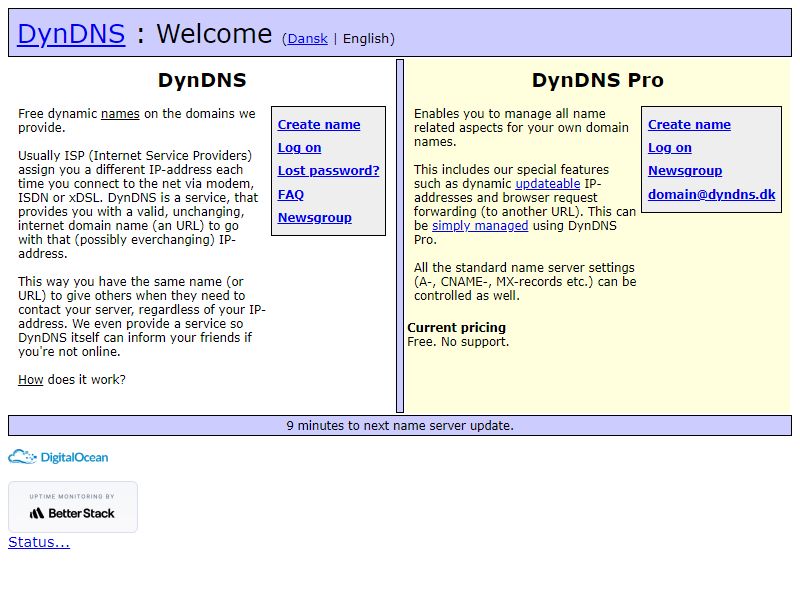Open the DynDNS header link
Image resolution: width=800 pixels, height=600 pixels.
(x=71, y=34)
